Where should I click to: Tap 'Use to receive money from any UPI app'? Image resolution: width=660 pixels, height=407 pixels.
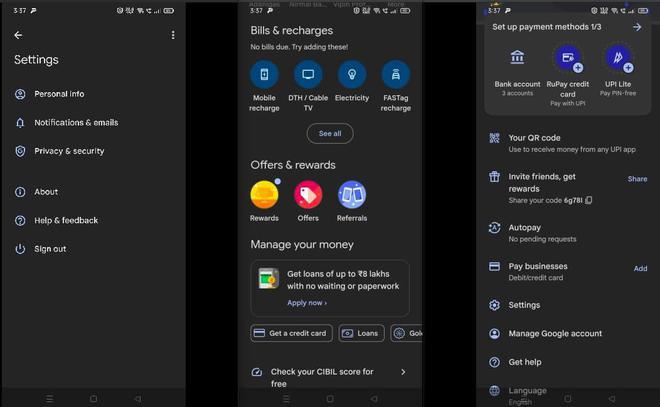572,149
